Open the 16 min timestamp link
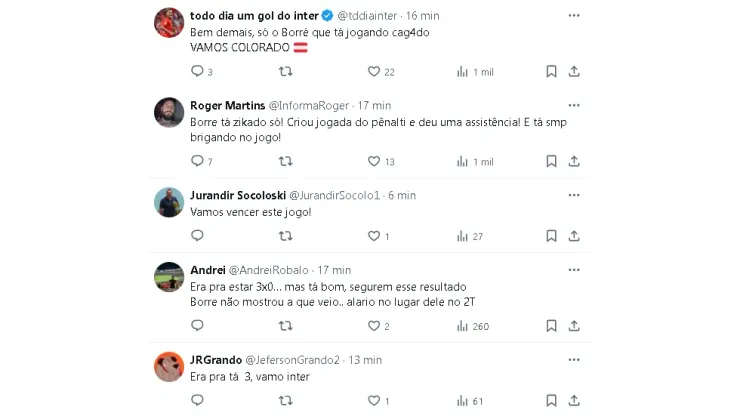The width and height of the screenshot is (740, 416). click(423, 16)
